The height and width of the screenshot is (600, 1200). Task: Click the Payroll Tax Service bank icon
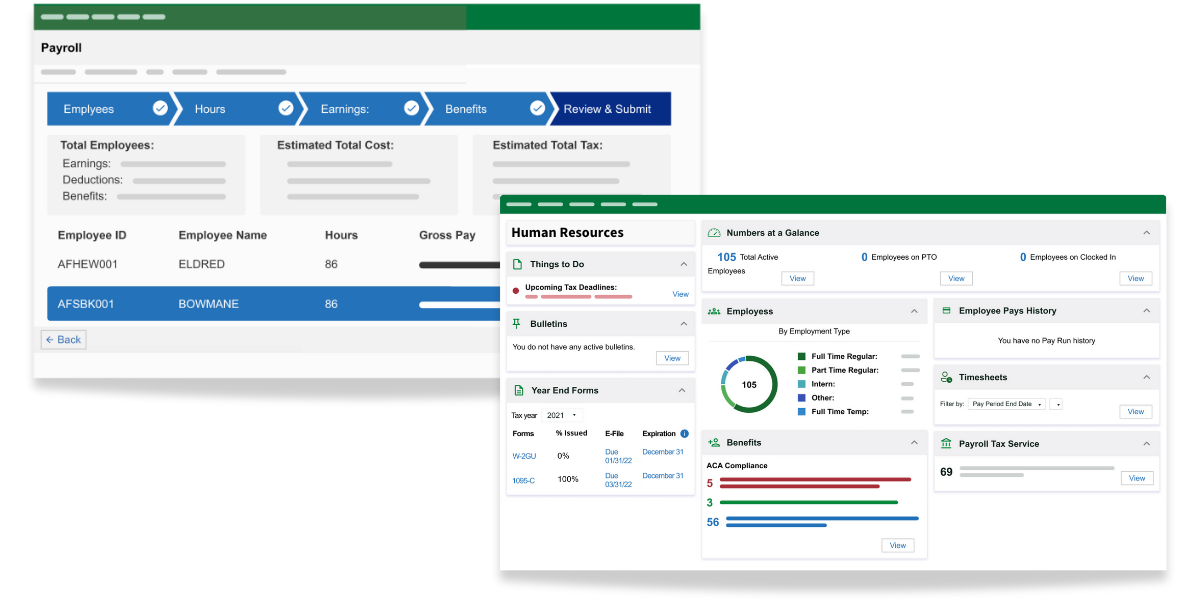pyautogui.click(x=946, y=443)
